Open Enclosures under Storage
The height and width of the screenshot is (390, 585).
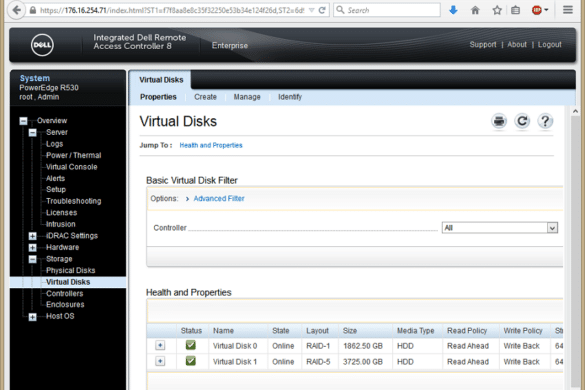[x=65, y=305]
